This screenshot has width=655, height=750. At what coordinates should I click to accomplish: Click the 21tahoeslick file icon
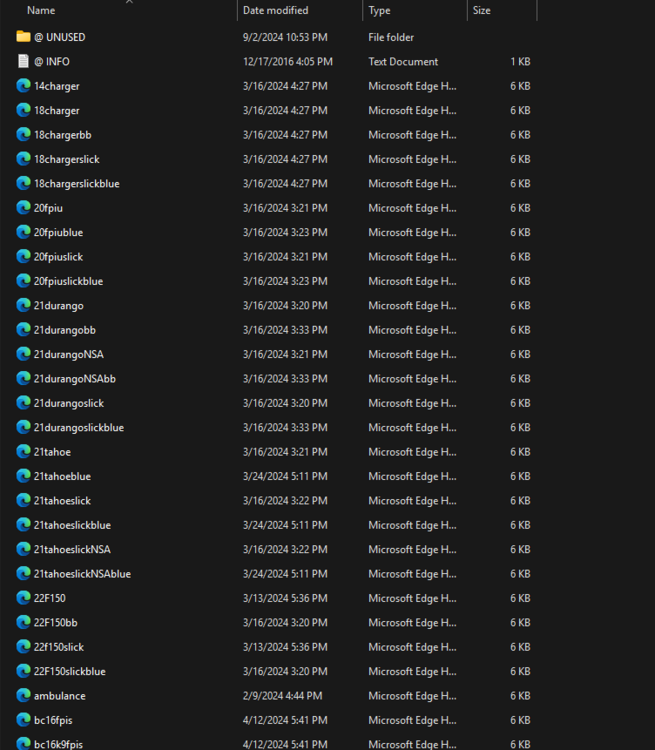(x=23, y=500)
